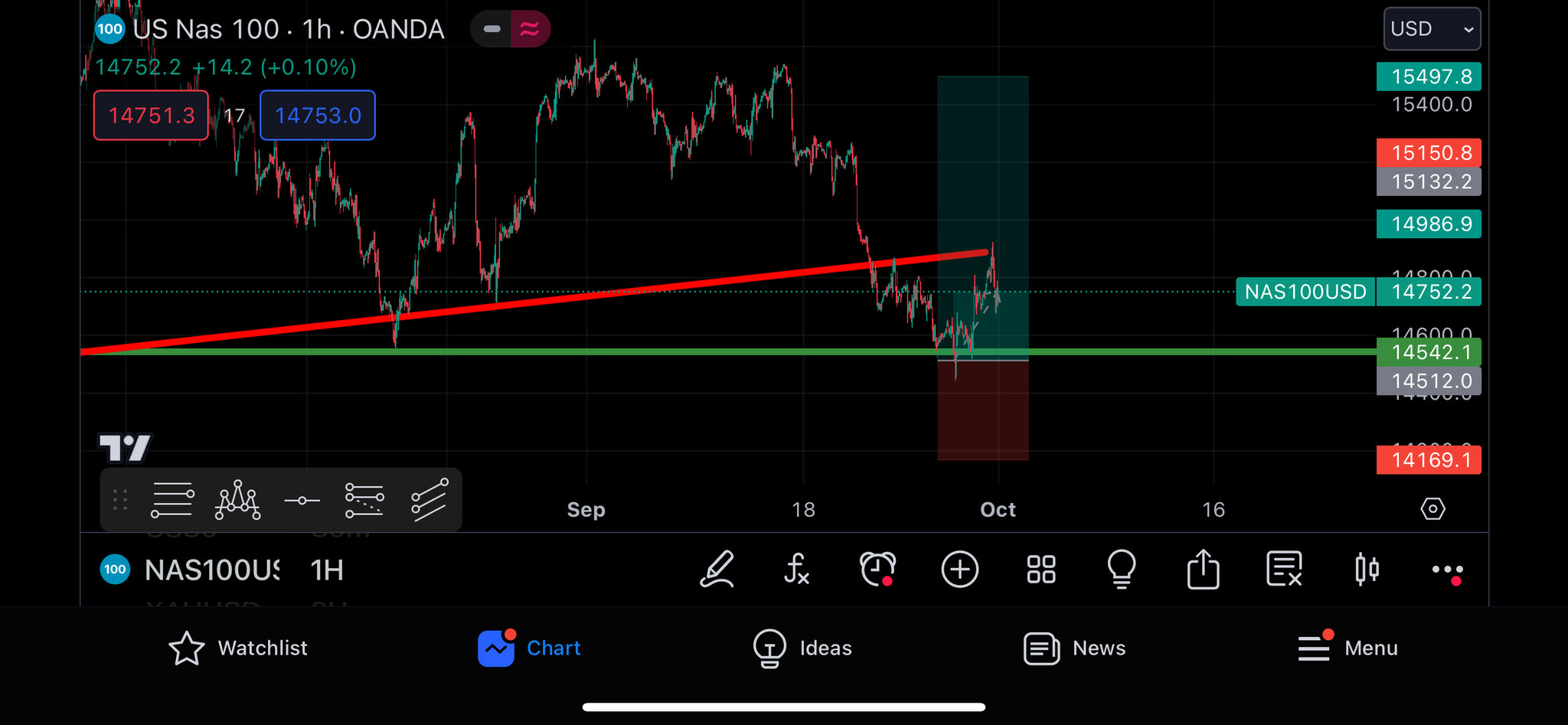Open the 1H interval selector
This screenshot has height=725, width=1568.
tap(327, 570)
